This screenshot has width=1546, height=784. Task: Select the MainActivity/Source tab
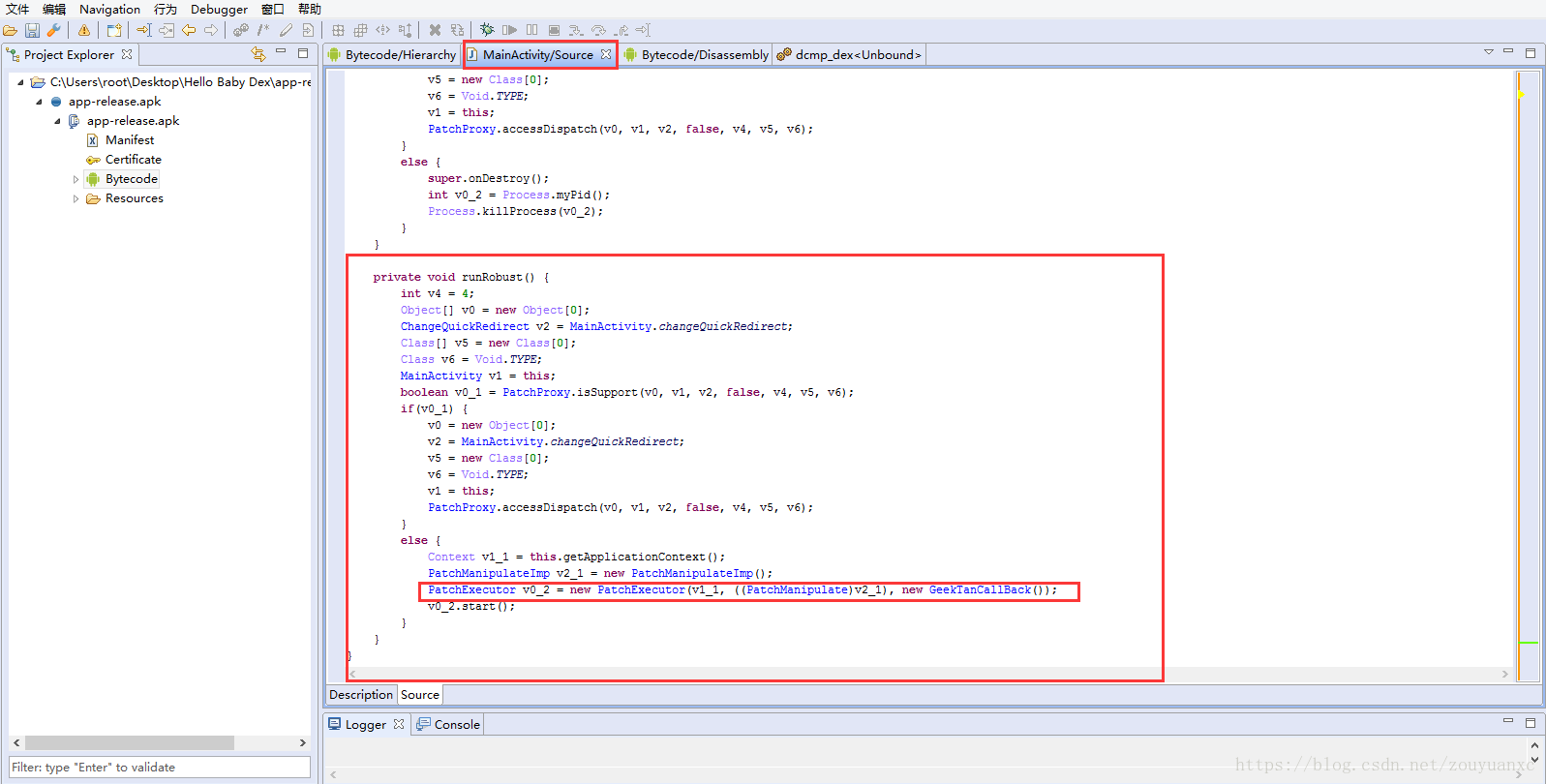coord(538,55)
